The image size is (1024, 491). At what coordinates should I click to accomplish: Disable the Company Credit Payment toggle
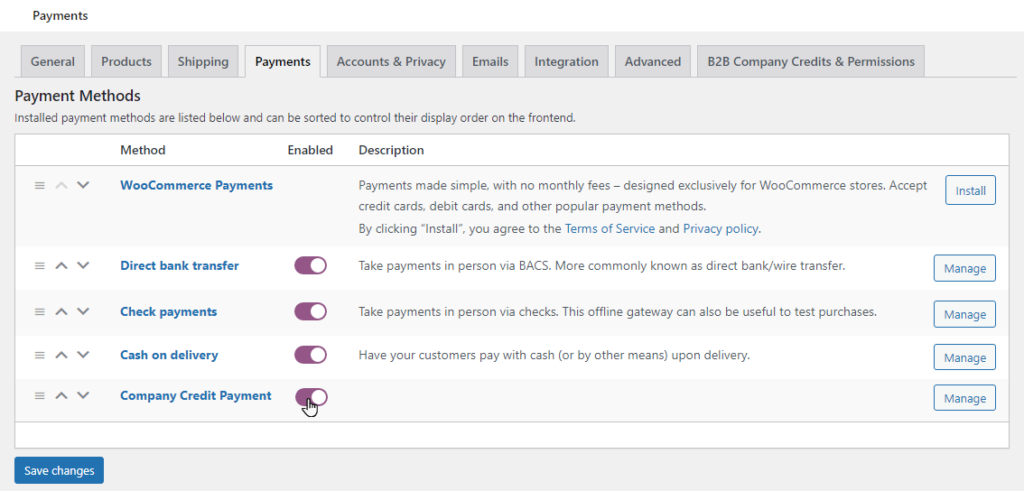(310, 397)
